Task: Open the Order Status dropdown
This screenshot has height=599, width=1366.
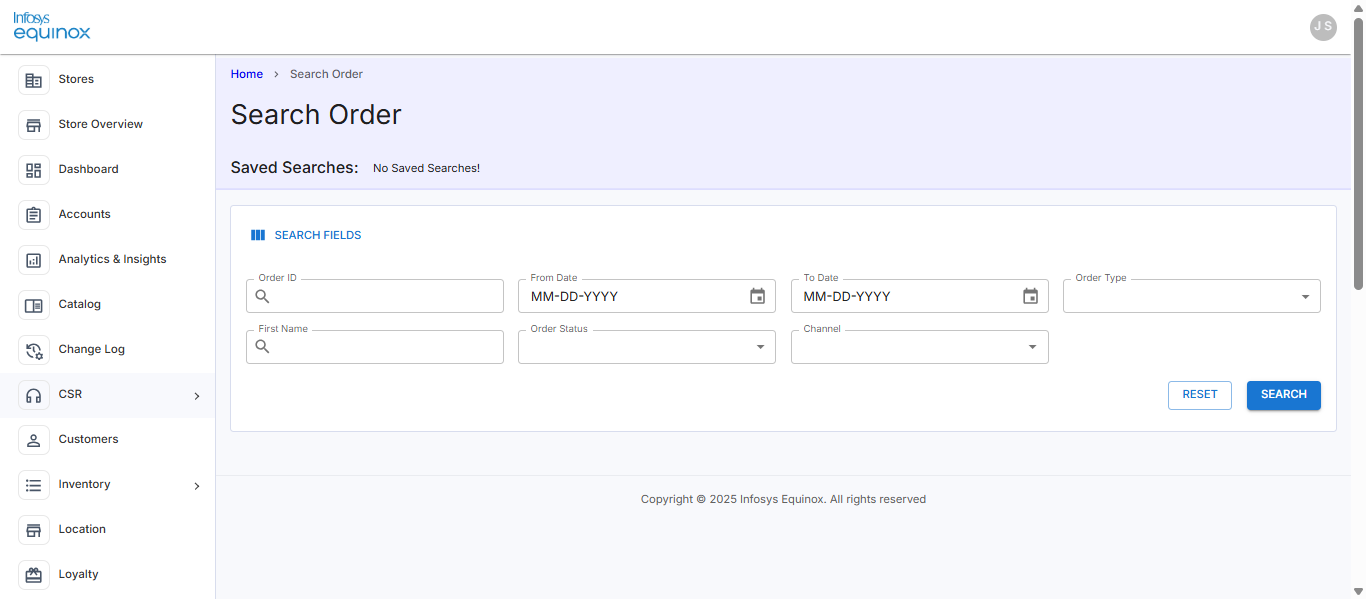Action: pos(647,347)
